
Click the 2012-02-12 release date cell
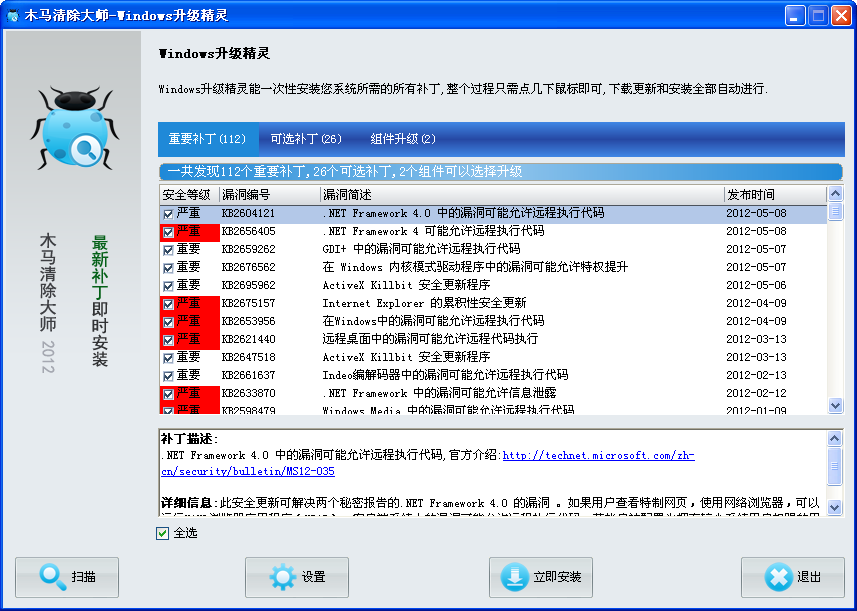756,394
